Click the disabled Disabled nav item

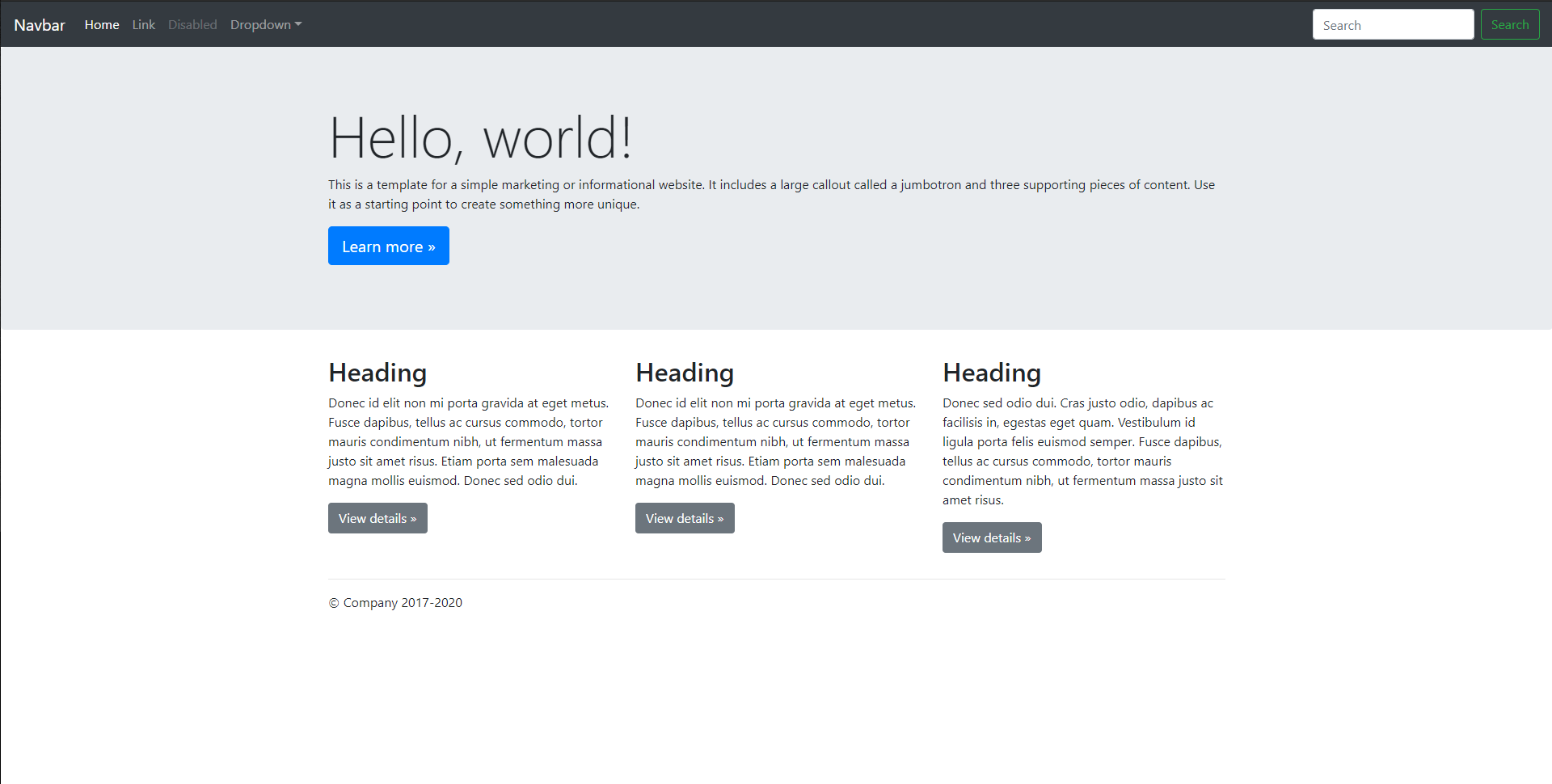click(x=192, y=24)
